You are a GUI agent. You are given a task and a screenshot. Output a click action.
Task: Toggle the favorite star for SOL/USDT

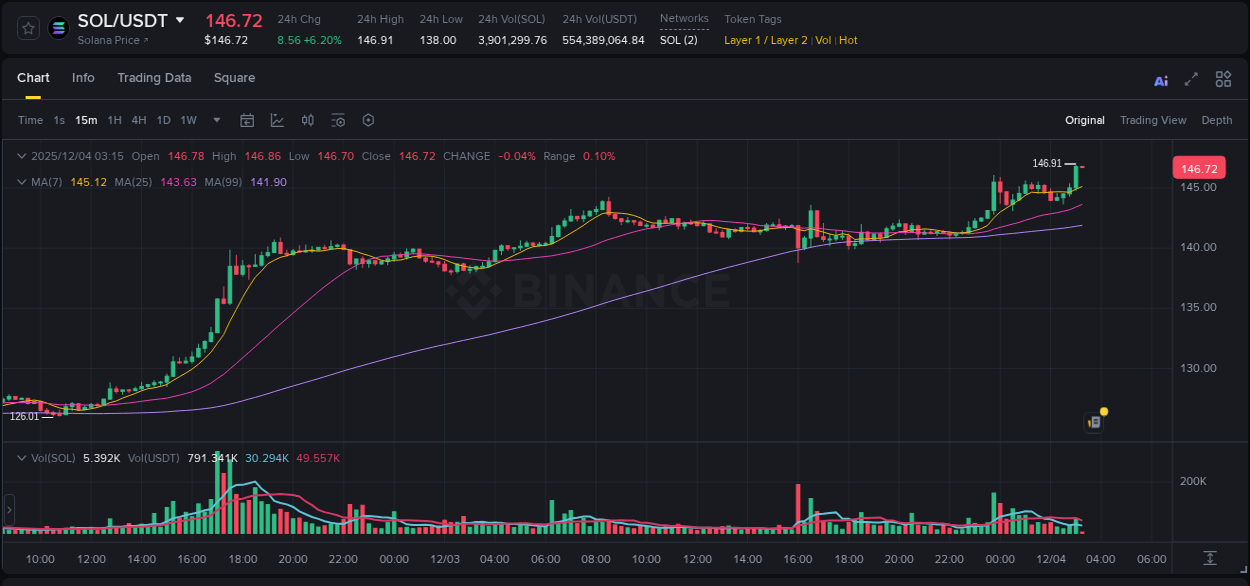point(27,28)
